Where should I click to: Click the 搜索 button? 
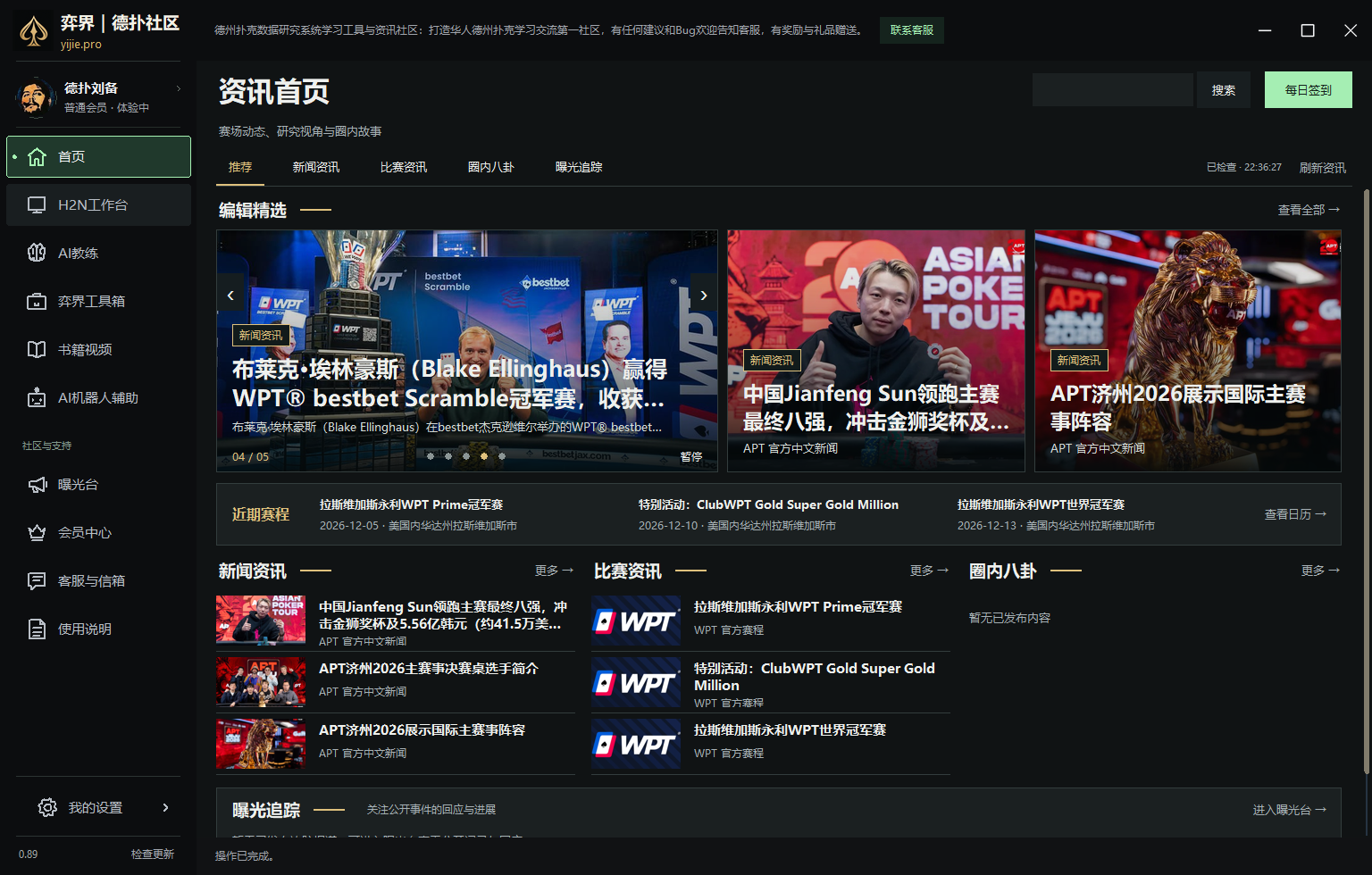tap(1224, 90)
